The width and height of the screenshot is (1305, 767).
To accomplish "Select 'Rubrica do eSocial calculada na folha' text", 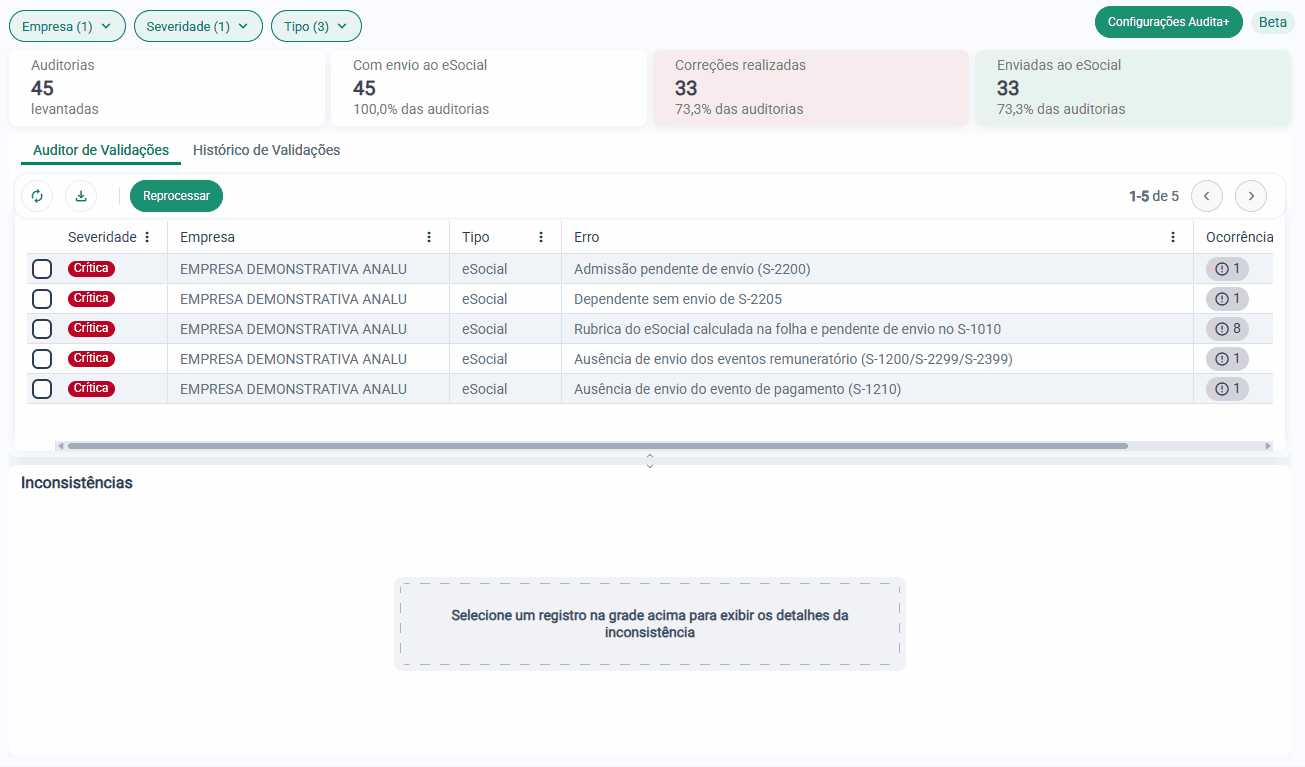I will (696, 329).
